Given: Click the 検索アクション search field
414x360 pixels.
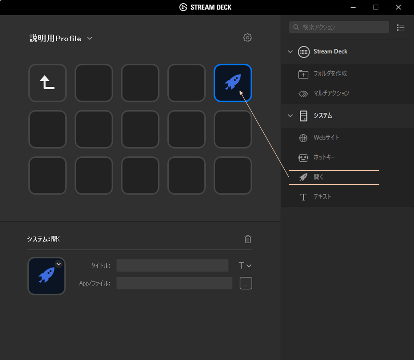Looking at the screenshot, I should coord(339,27).
